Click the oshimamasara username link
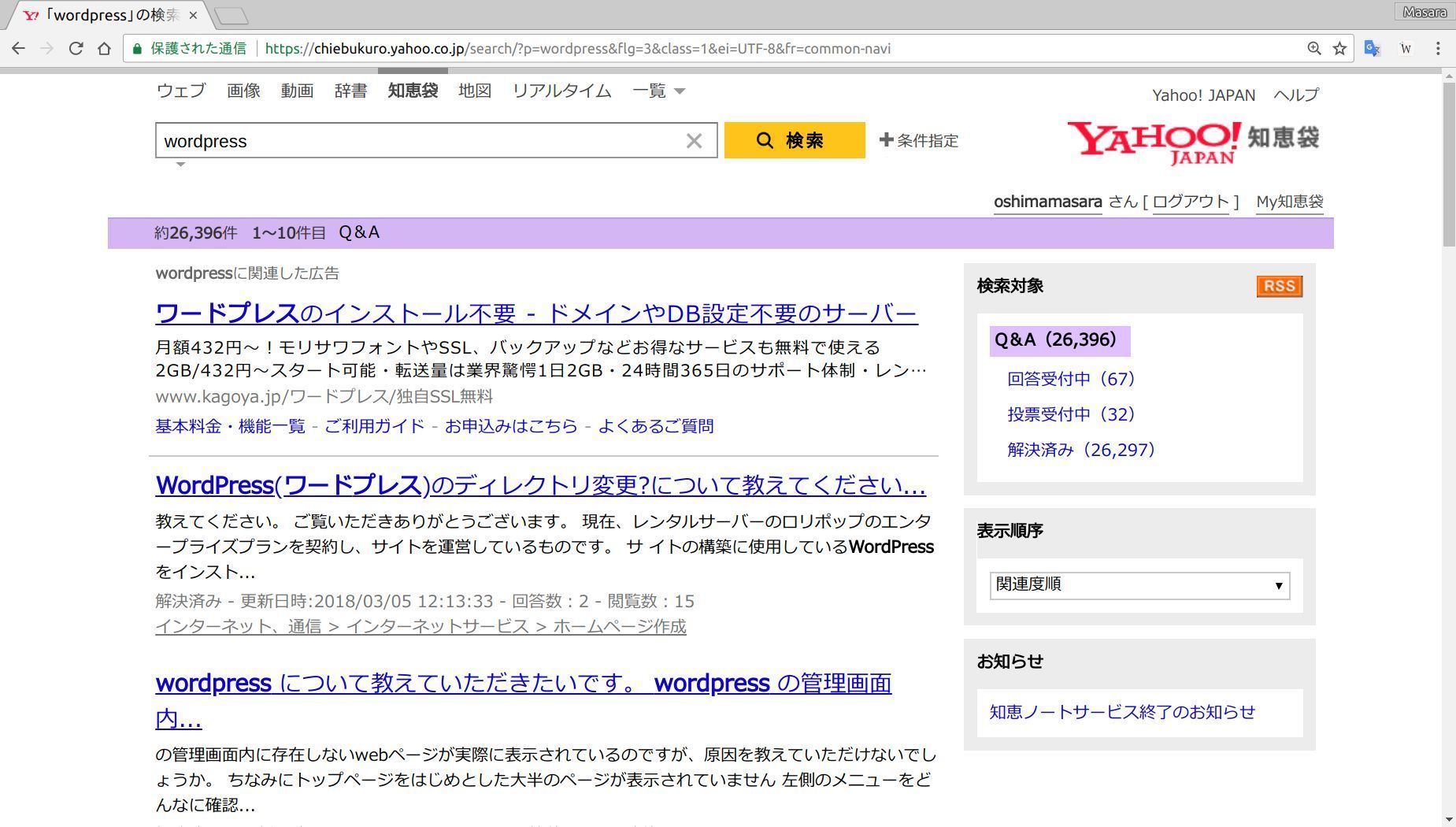This screenshot has height=827, width=1456. 1047,202
